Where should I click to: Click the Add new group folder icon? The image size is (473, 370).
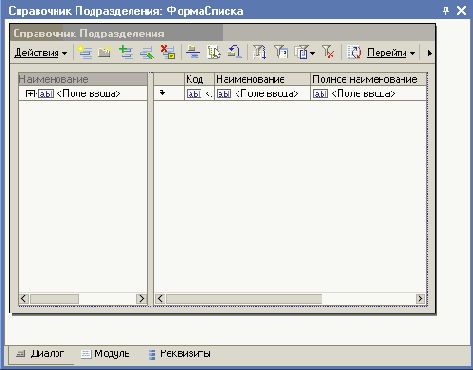pos(105,52)
